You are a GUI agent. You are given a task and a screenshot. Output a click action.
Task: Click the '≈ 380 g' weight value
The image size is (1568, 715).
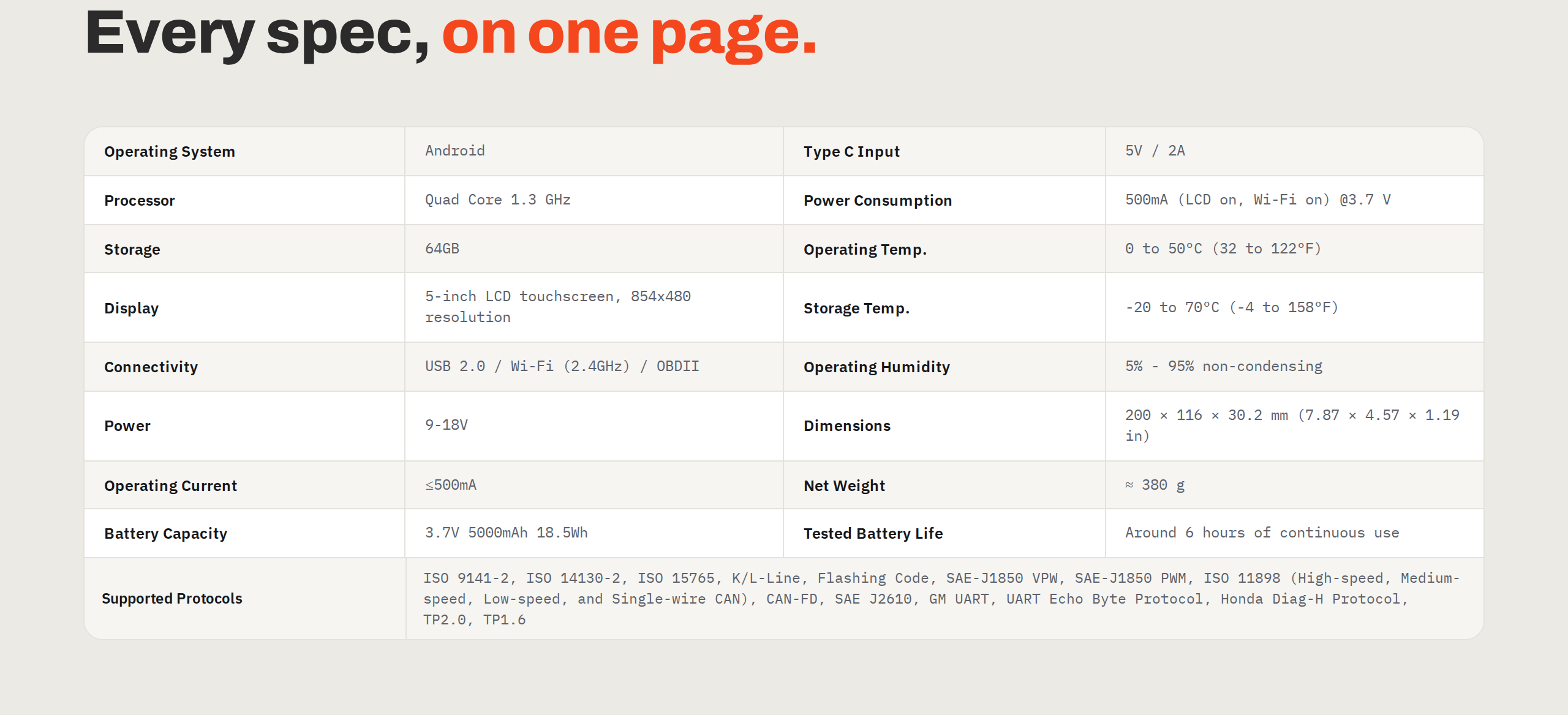tap(1155, 485)
